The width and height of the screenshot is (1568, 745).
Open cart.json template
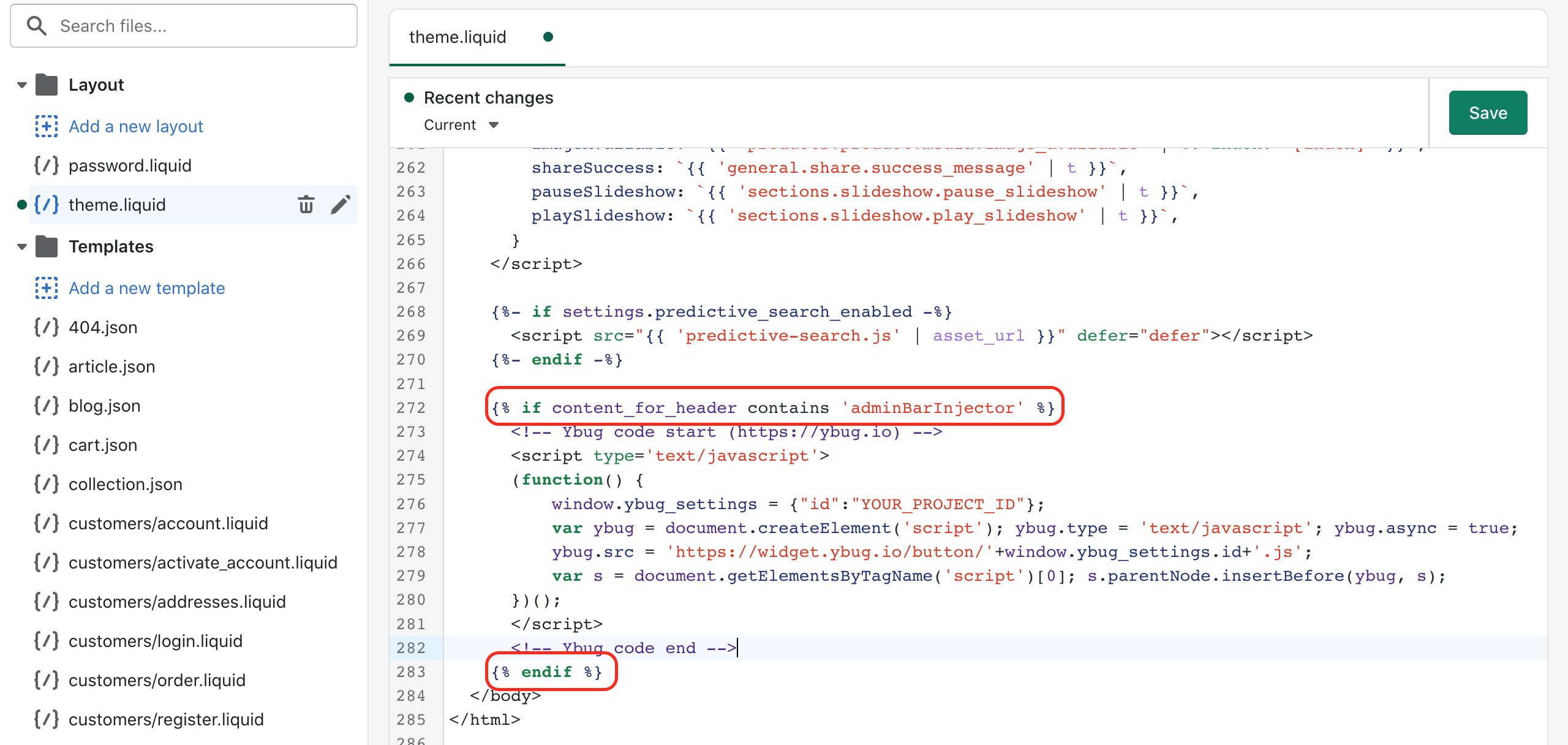[x=103, y=445]
